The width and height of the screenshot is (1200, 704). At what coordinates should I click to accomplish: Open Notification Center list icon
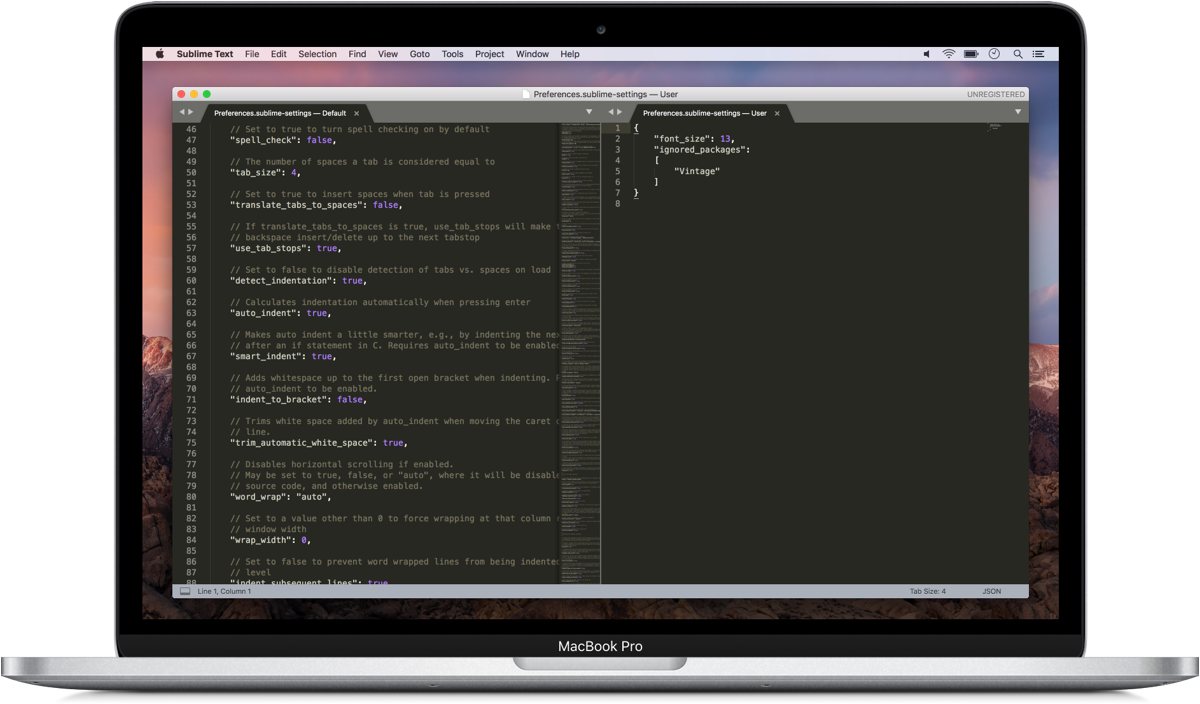tap(1040, 54)
